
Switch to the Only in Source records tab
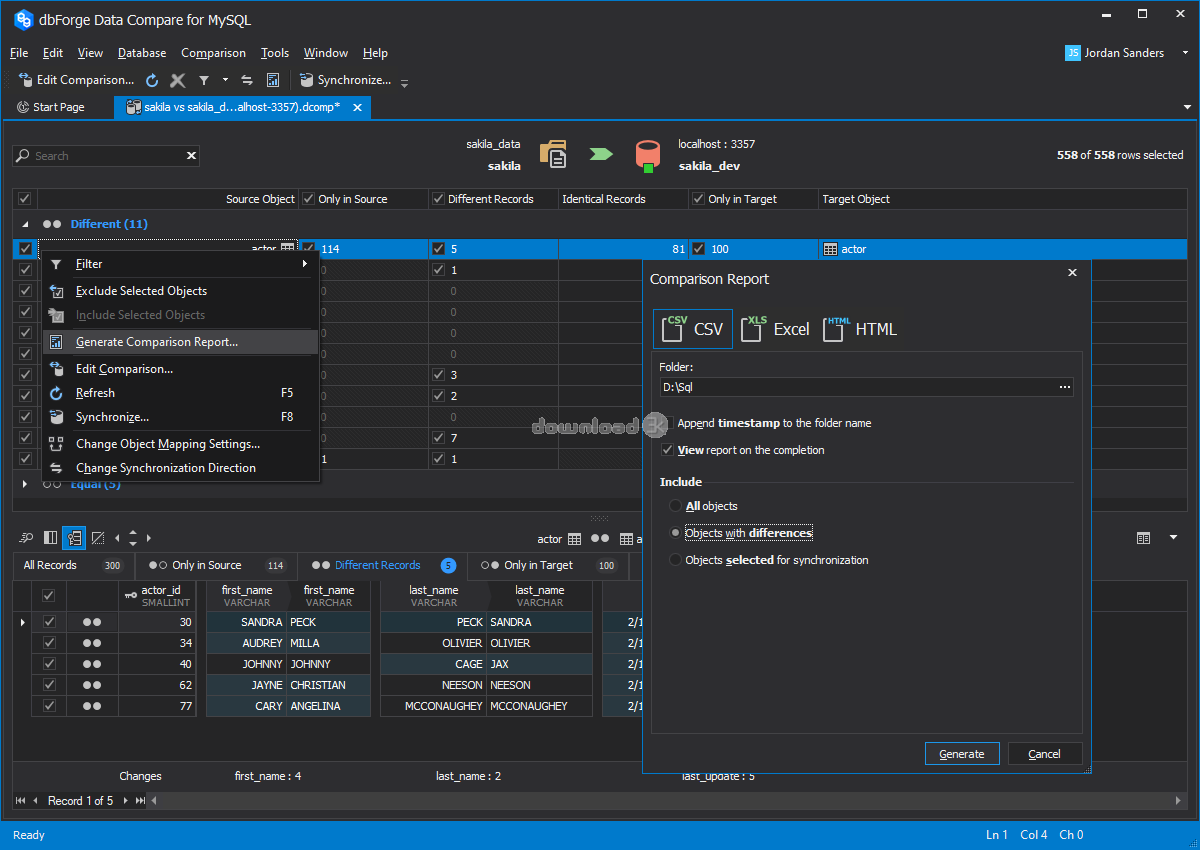217,565
